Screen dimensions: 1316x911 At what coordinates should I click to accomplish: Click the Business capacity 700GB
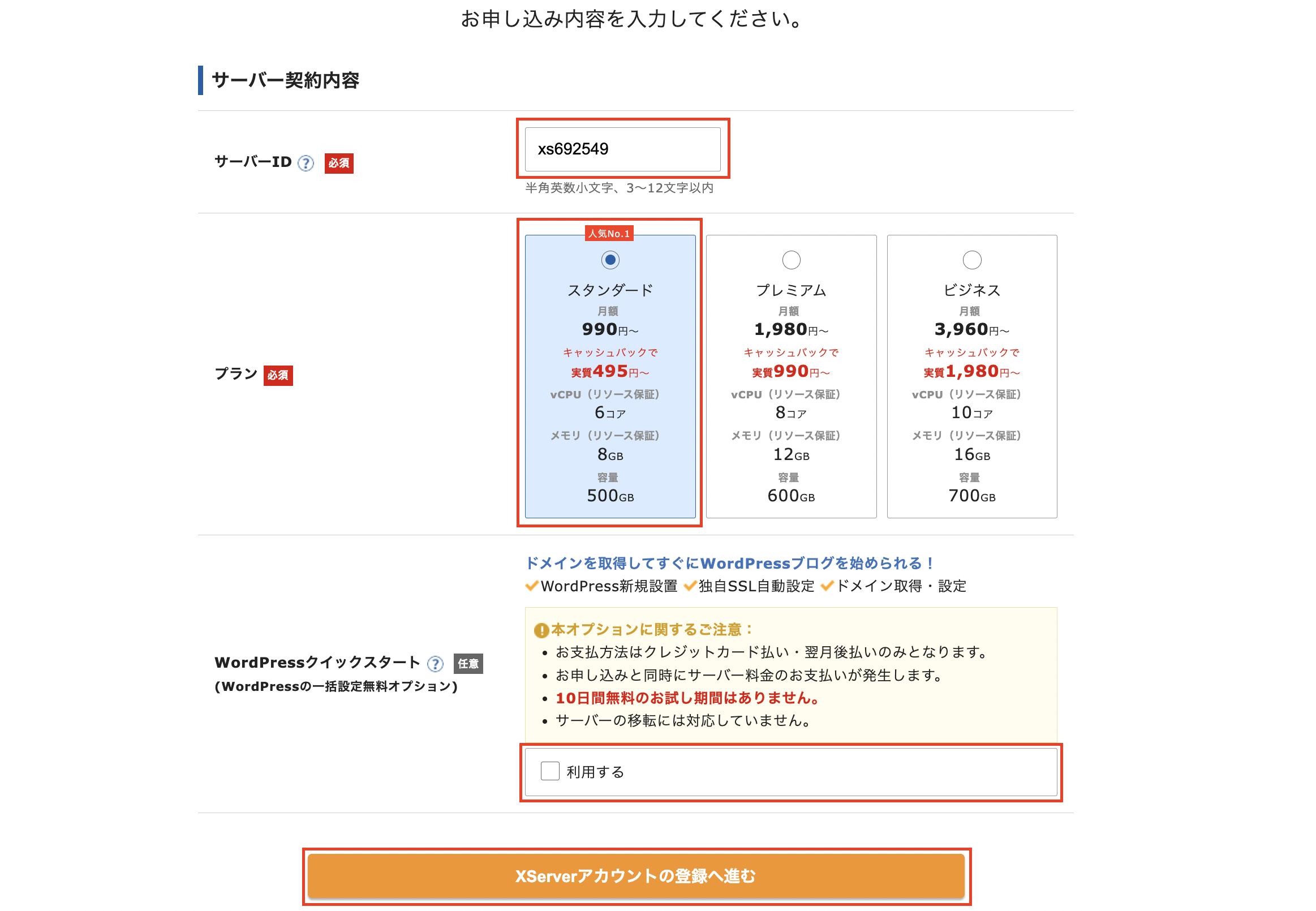click(x=972, y=496)
